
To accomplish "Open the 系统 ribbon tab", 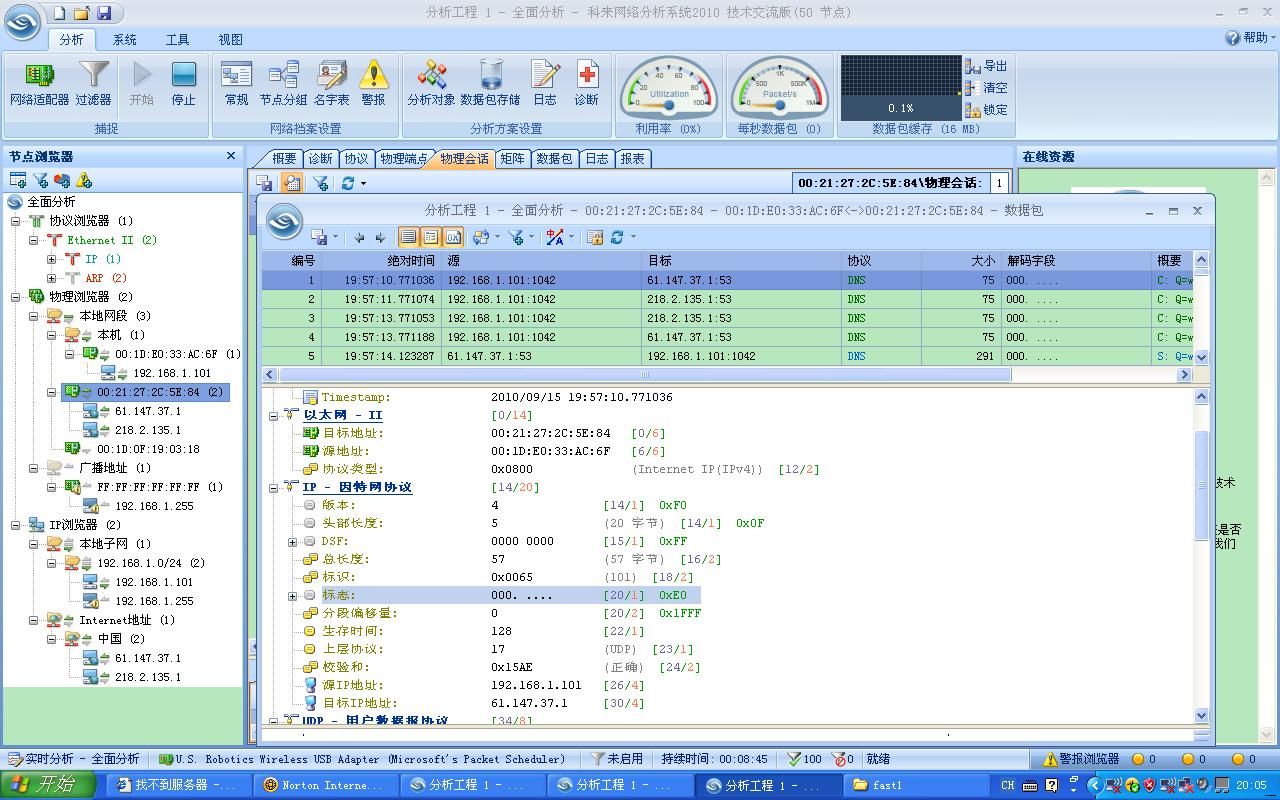I will pyautogui.click(x=125, y=39).
